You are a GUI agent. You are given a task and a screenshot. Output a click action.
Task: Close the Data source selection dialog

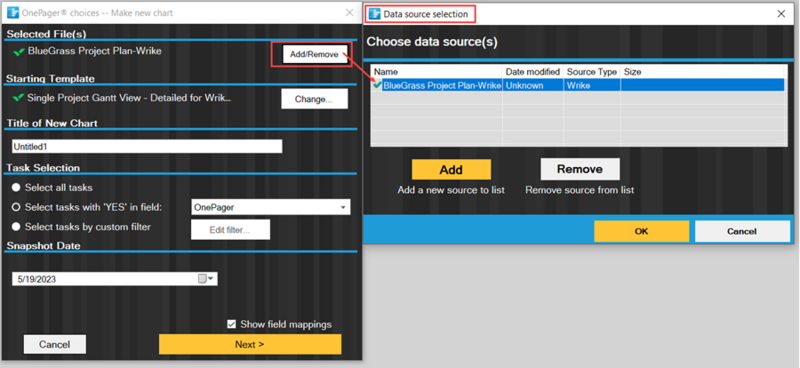pos(781,14)
